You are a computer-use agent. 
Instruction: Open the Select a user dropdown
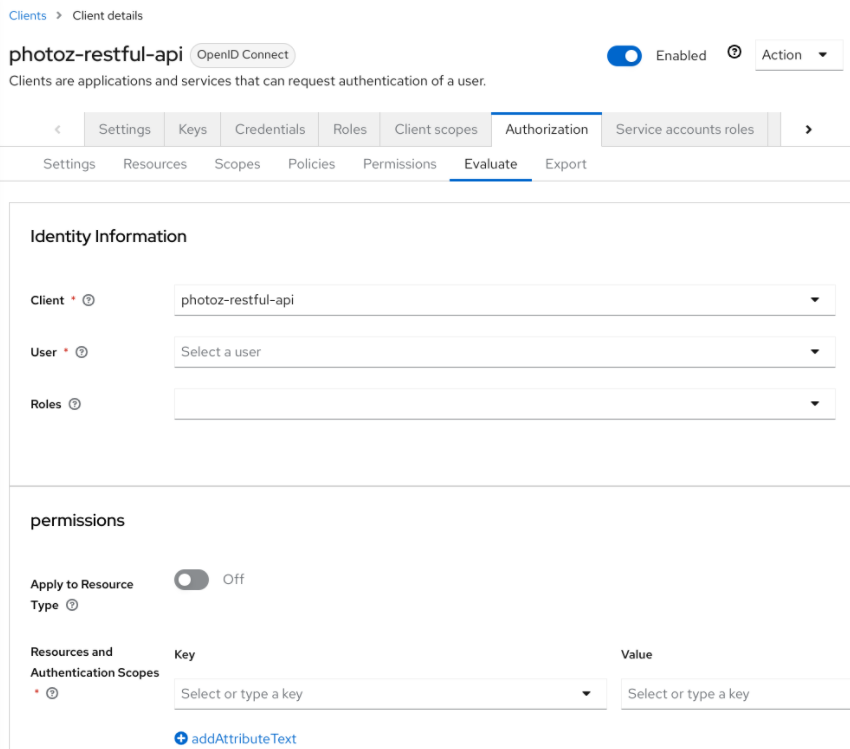(x=504, y=352)
